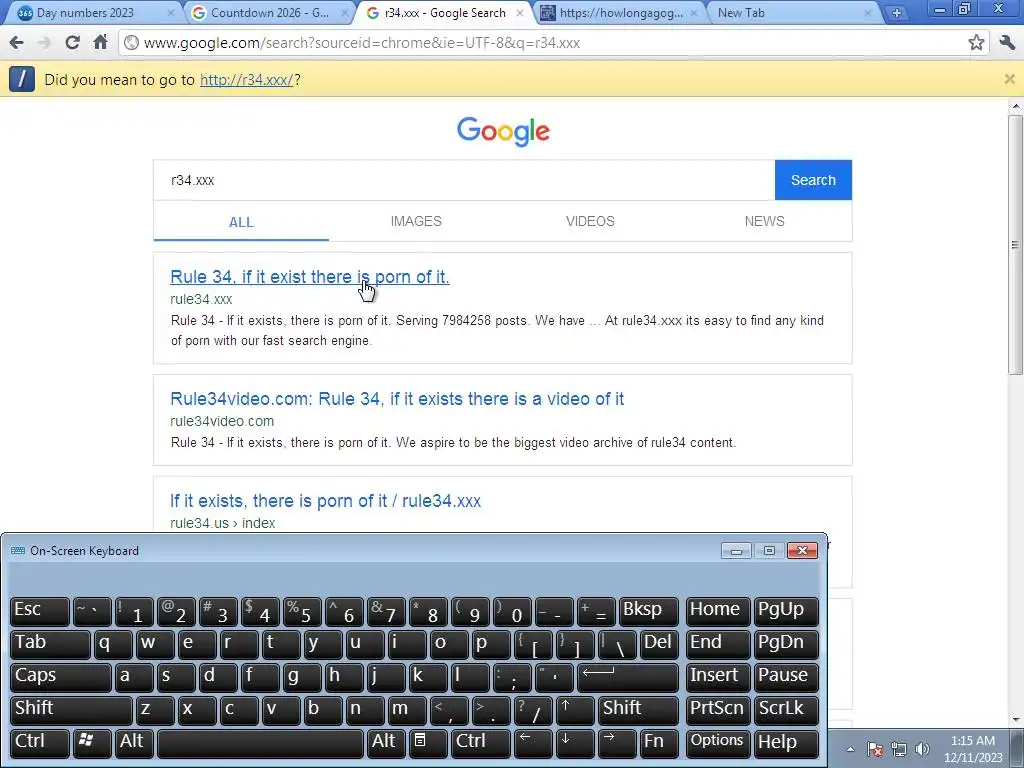Click the scrollbar up arrow

click(1015, 106)
